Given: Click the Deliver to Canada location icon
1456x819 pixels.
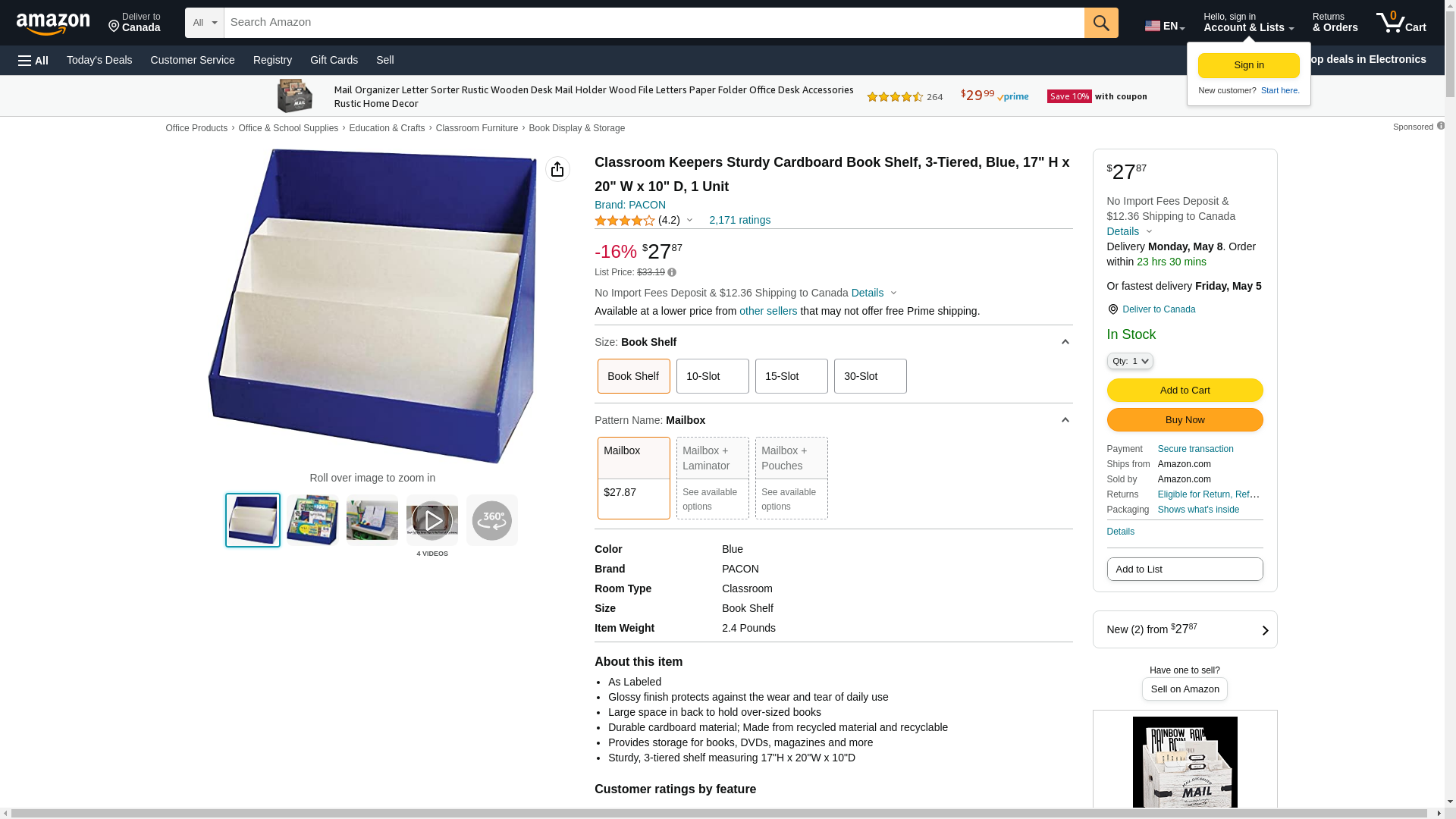Looking at the screenshot, I should click(x=1112, y=309).
